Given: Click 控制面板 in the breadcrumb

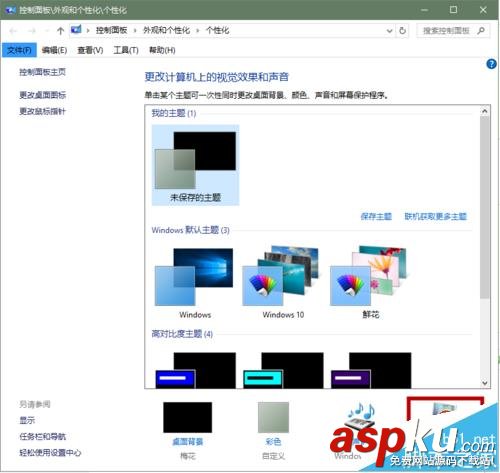Looking at the screenshot, I should pyautogui.click(x=111, y=30).
